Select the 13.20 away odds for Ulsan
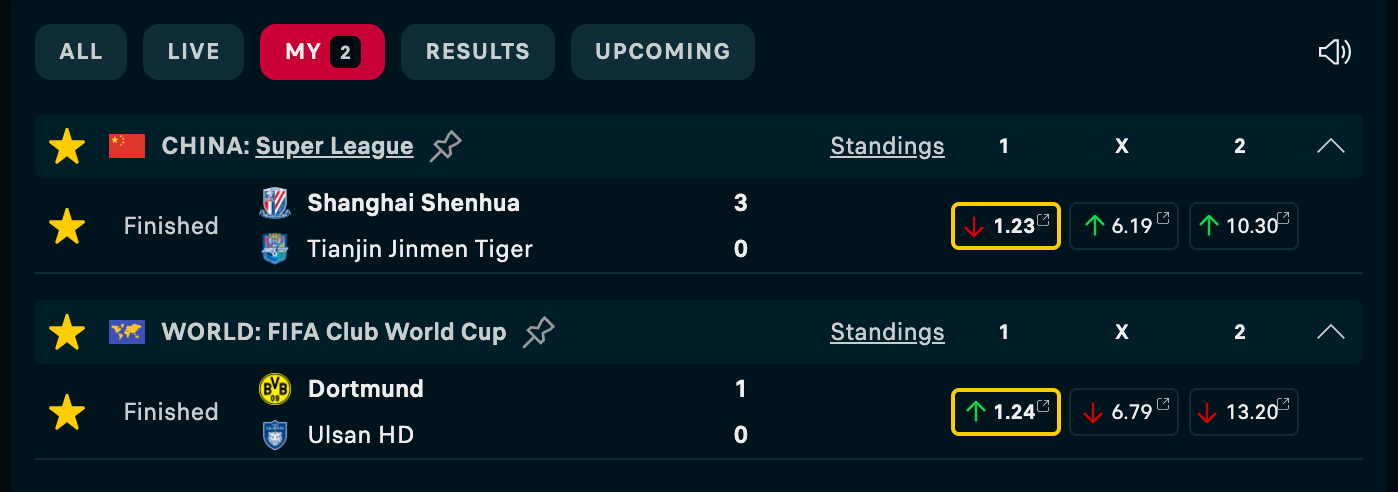This screenshot has height=492, width=1398. (1244, 412)
